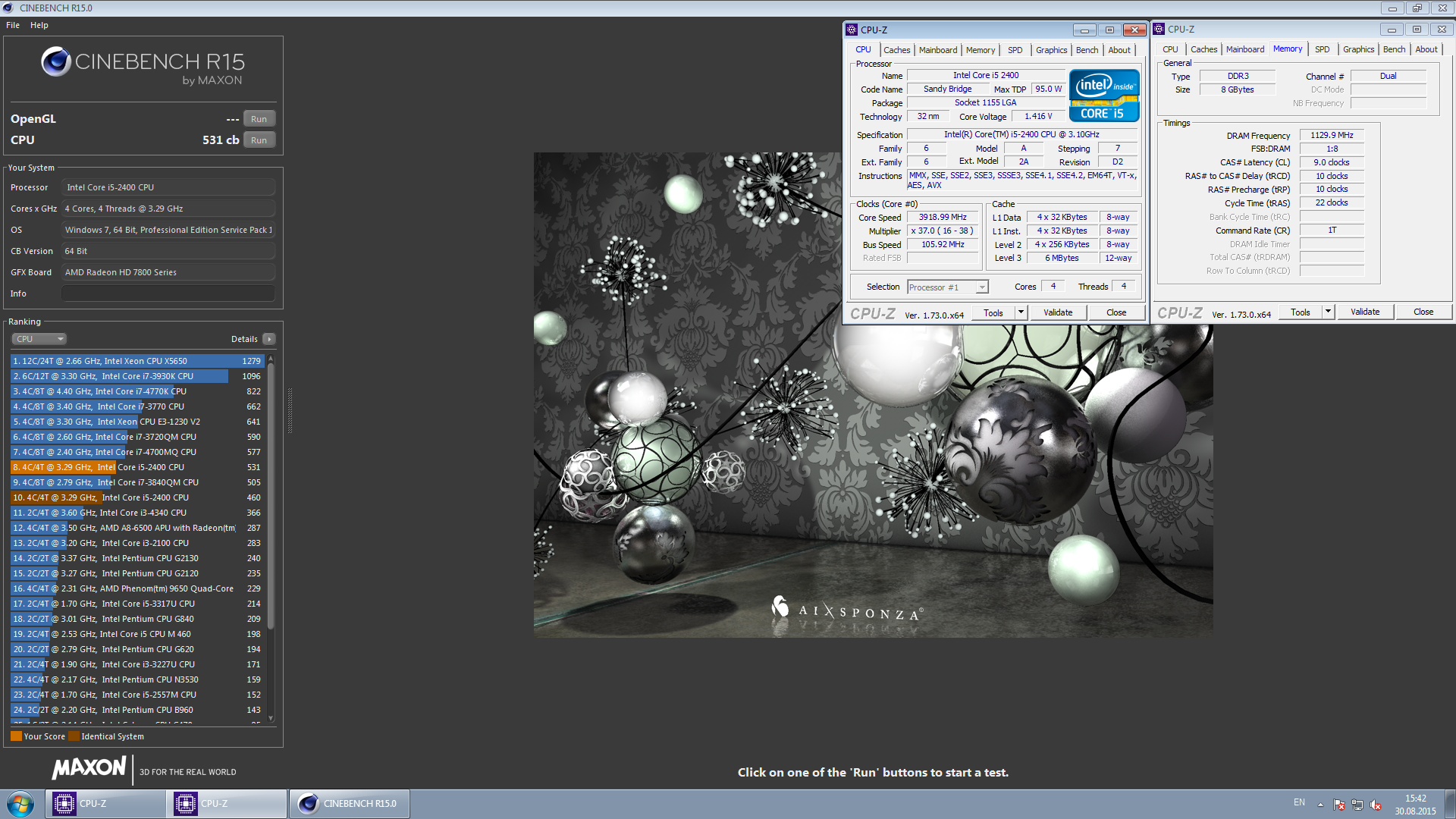The width and height of the screenshot is (1456, 819).
Task: Switch to Caches tab in right CPU-Z
Action: (1203, 49)
